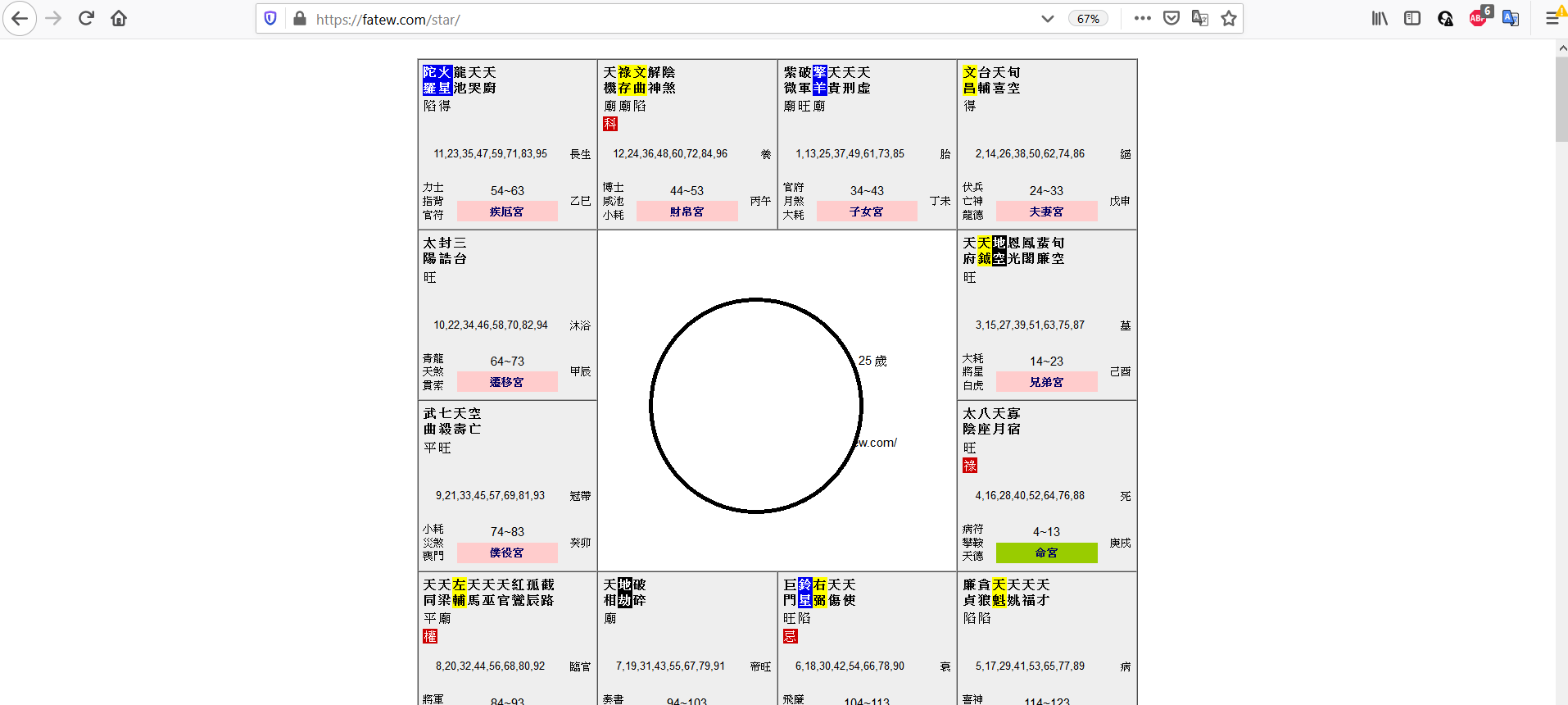Open the tracking protection shield panel
1568x705 pixels.
(270, 18)
